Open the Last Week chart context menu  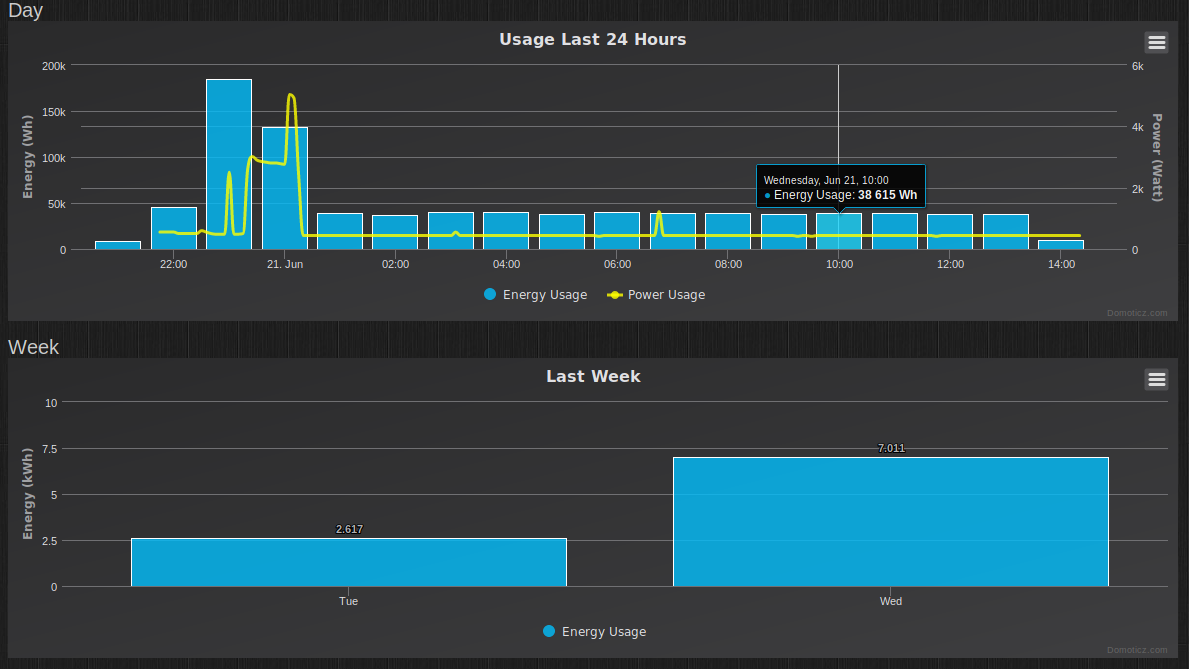click(1156, 379)
